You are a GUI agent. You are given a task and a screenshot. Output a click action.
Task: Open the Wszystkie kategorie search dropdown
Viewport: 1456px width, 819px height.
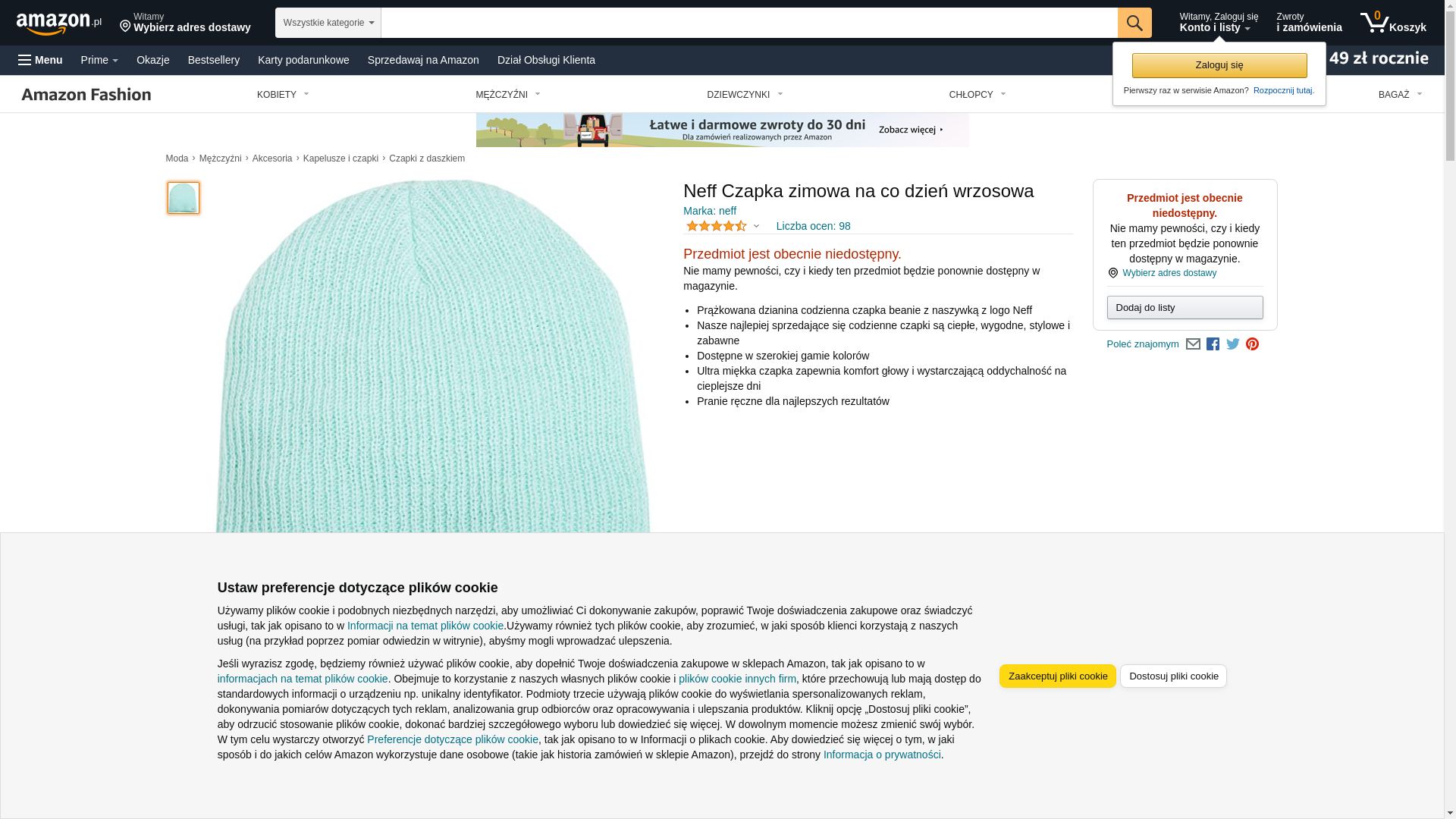click(x=328, y=23)
